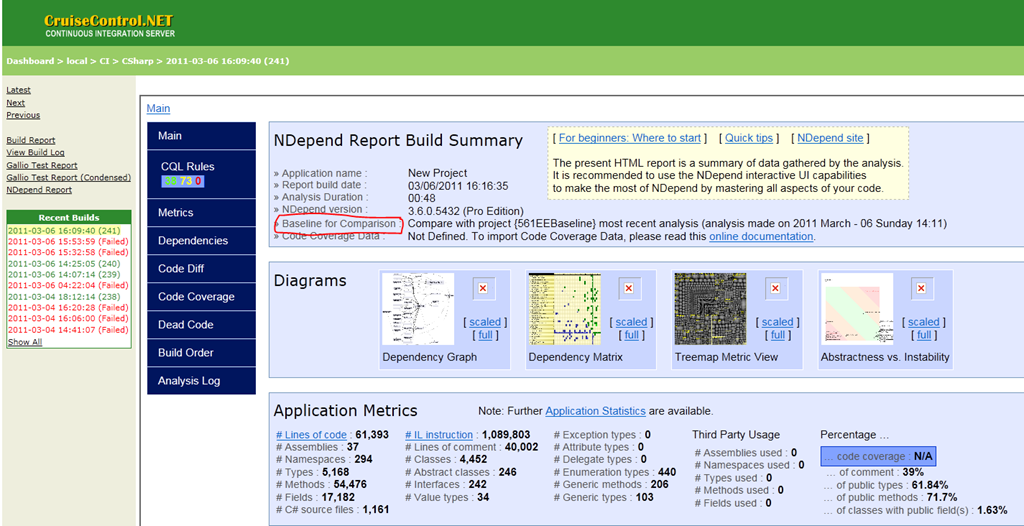The width and height of the screenshot is (1024, 526).
Task: Click broken image icon beside Dependency Graph
Action: [x=483, y=288]
